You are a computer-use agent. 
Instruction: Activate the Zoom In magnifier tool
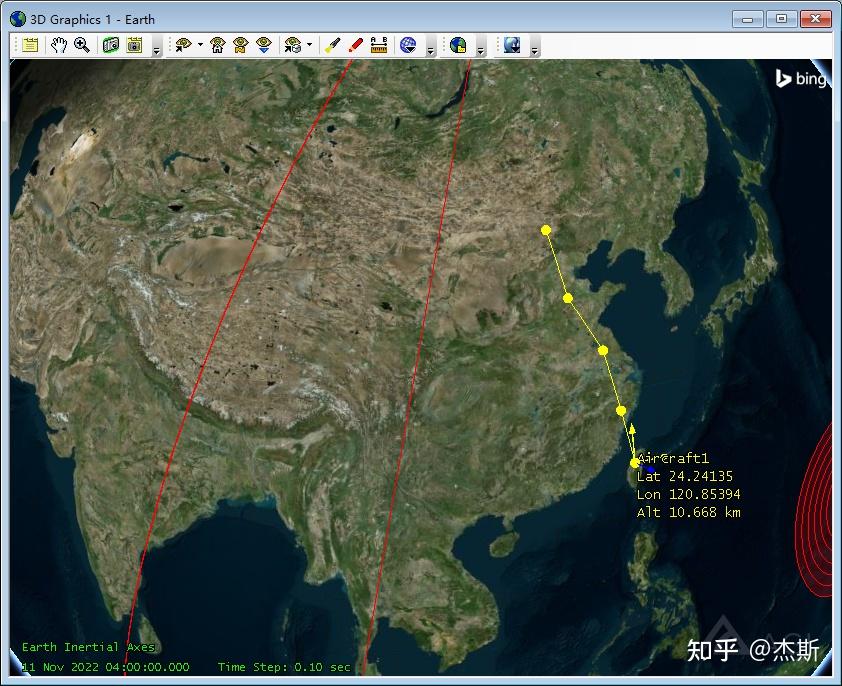(x=82, y=45)
